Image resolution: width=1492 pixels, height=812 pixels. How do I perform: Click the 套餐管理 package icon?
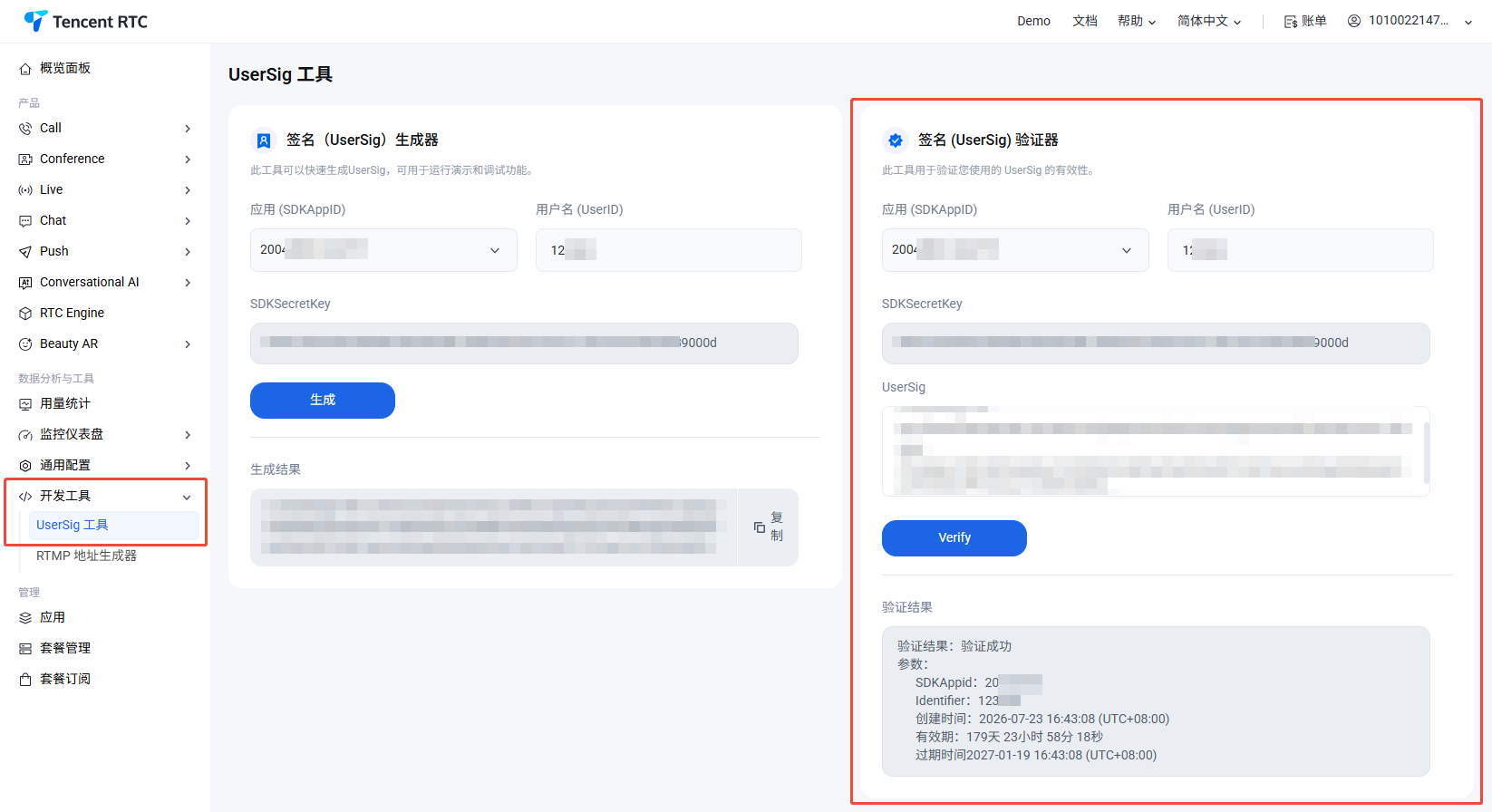pos(25,649)
